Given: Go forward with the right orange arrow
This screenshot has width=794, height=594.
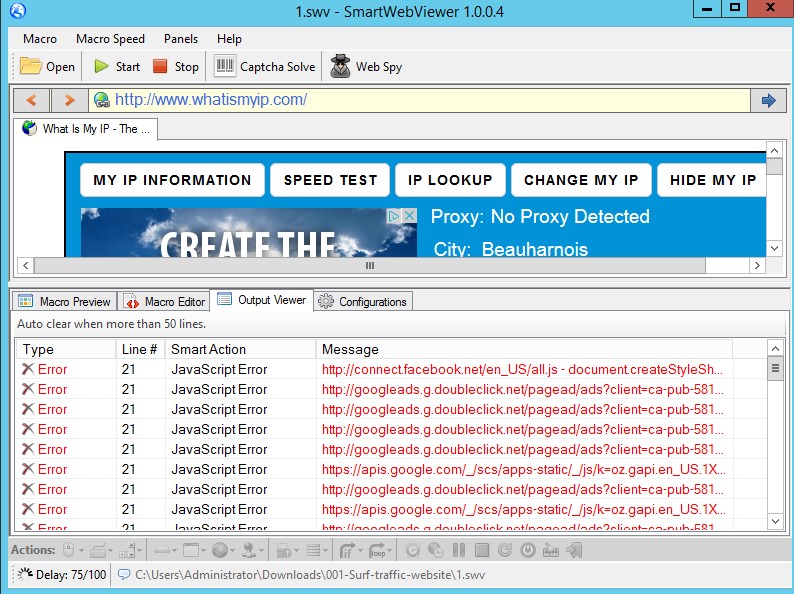Looking at the screenshot, I should point(69,100).
